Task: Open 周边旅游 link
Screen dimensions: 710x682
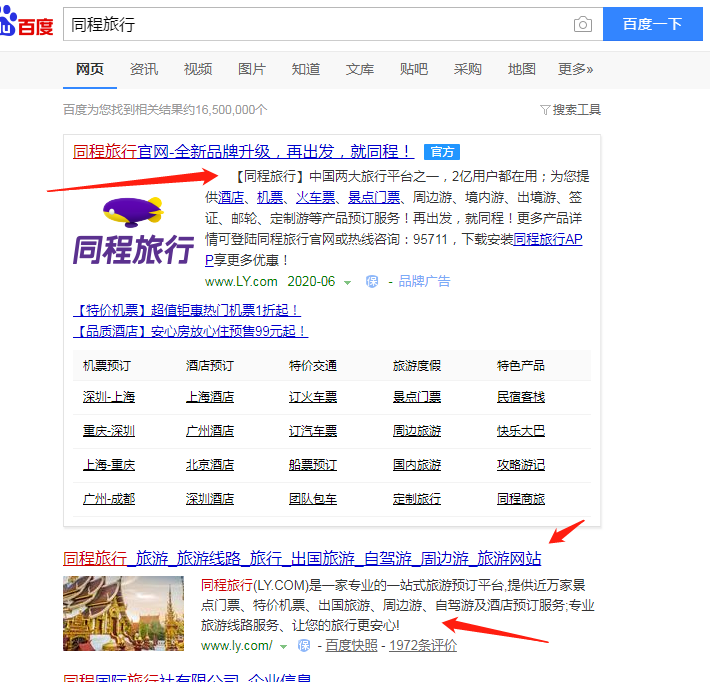Action: point(417,431)
